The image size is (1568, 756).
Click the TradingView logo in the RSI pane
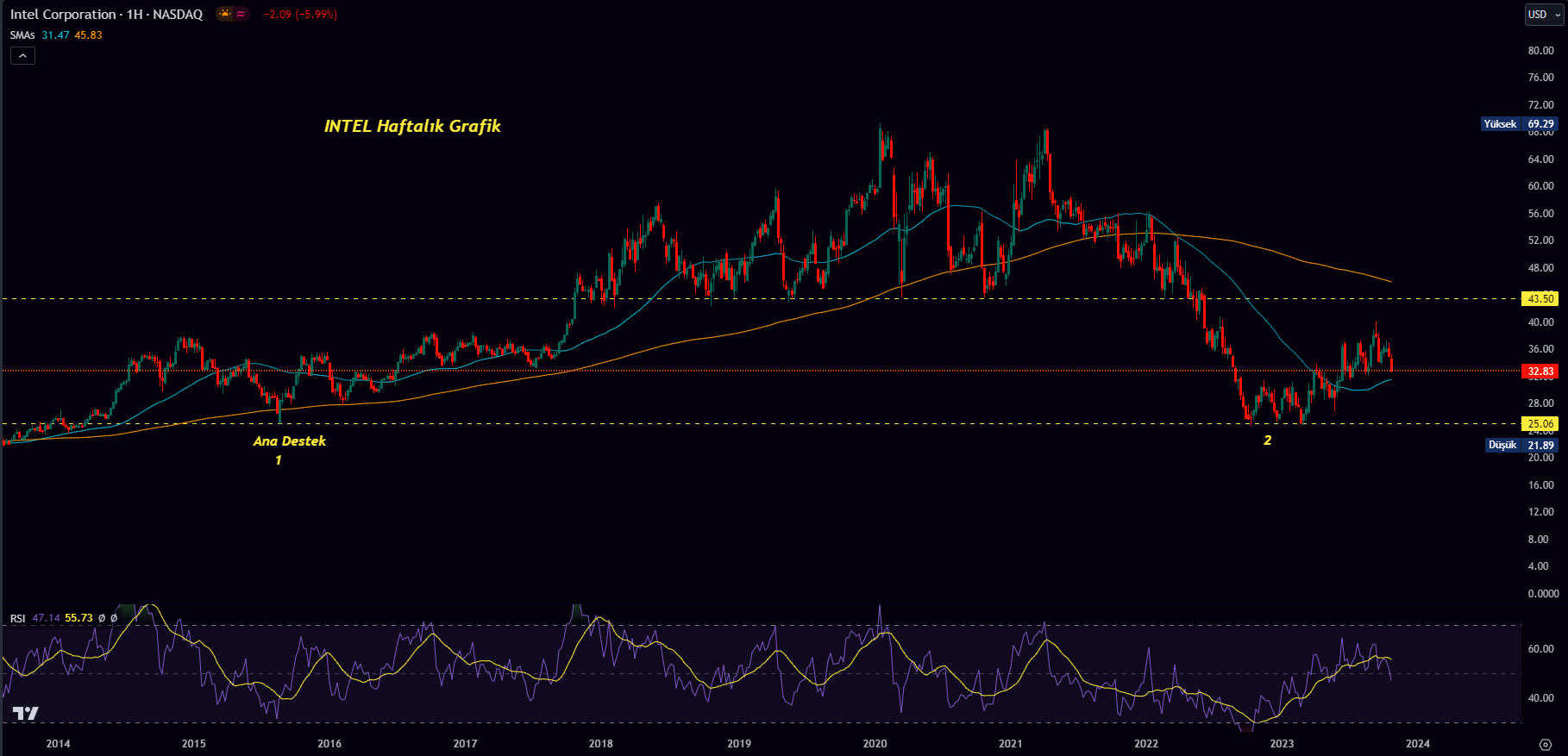coord(25,713)
